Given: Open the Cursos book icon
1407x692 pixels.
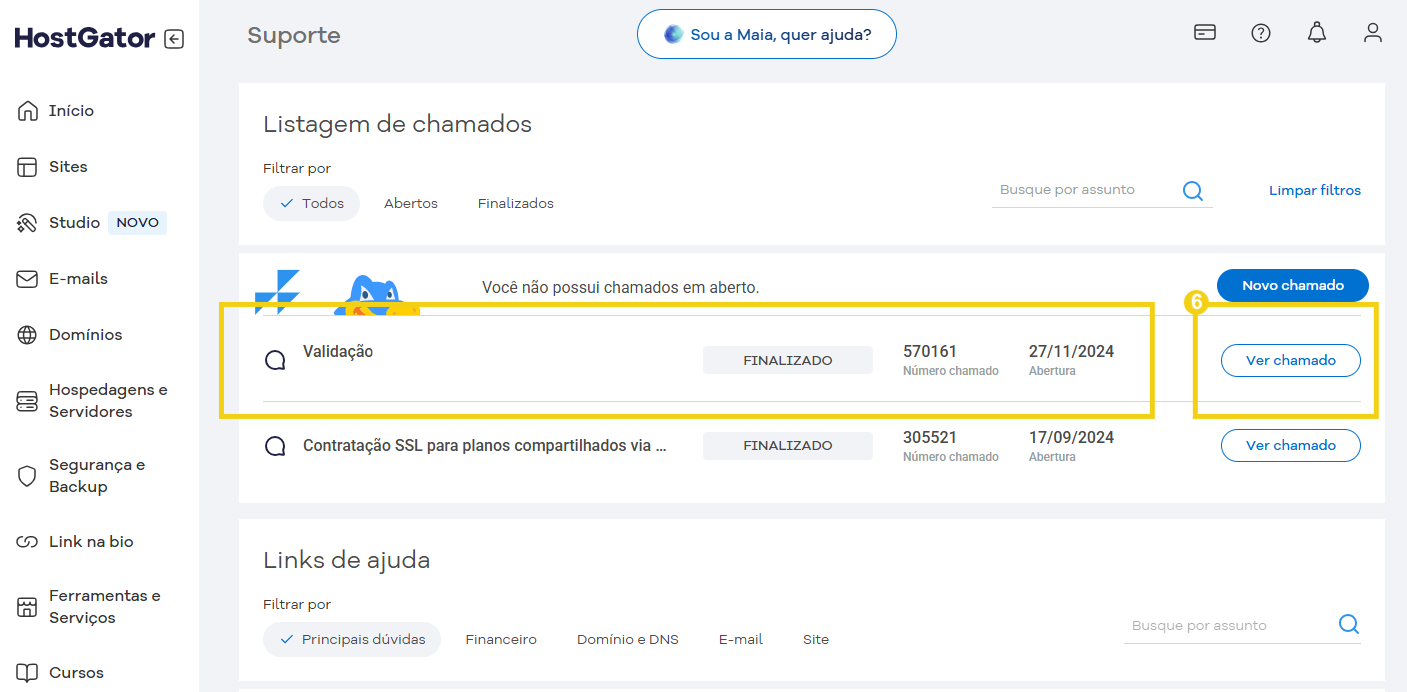Looking at the screenshot, I should click(27, 673).
